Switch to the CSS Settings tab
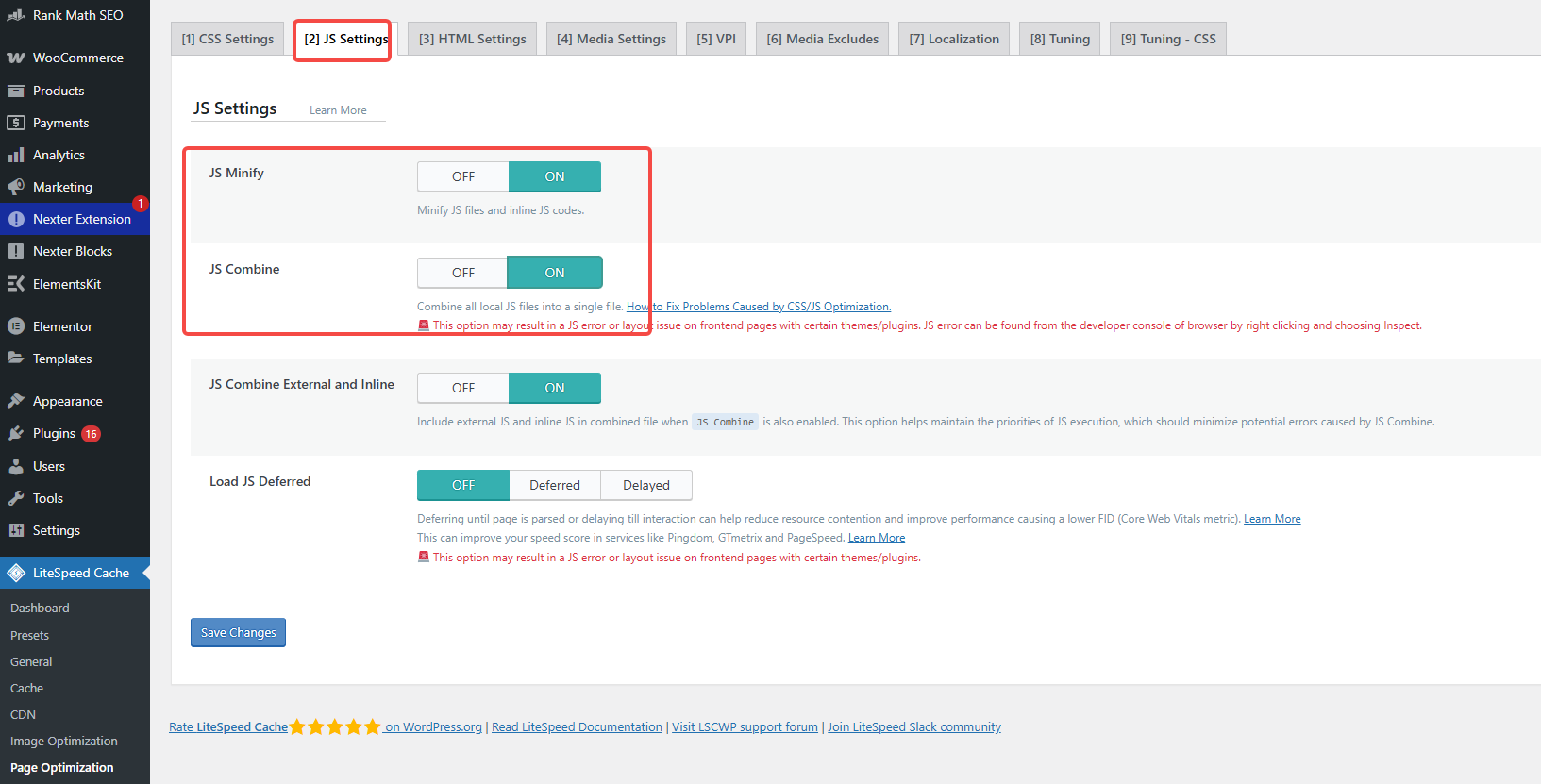The width and height of the screenshot is (1541, 784). (x=227, y=39)
